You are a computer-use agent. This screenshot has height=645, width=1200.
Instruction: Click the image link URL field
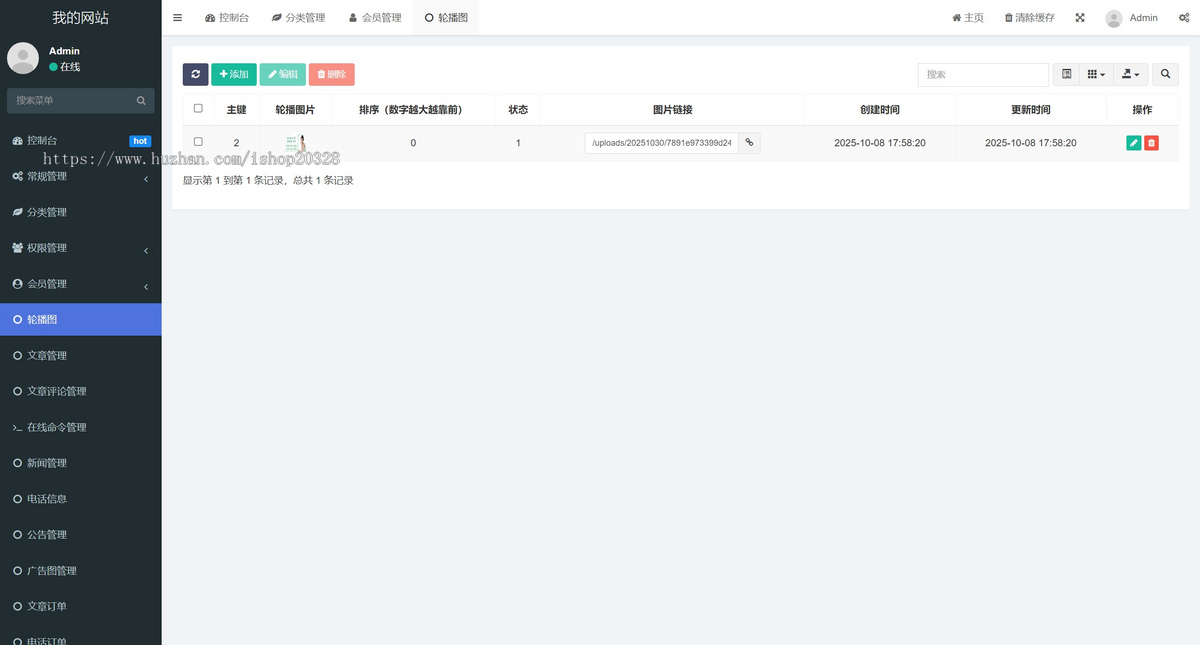tap(662, 143)
